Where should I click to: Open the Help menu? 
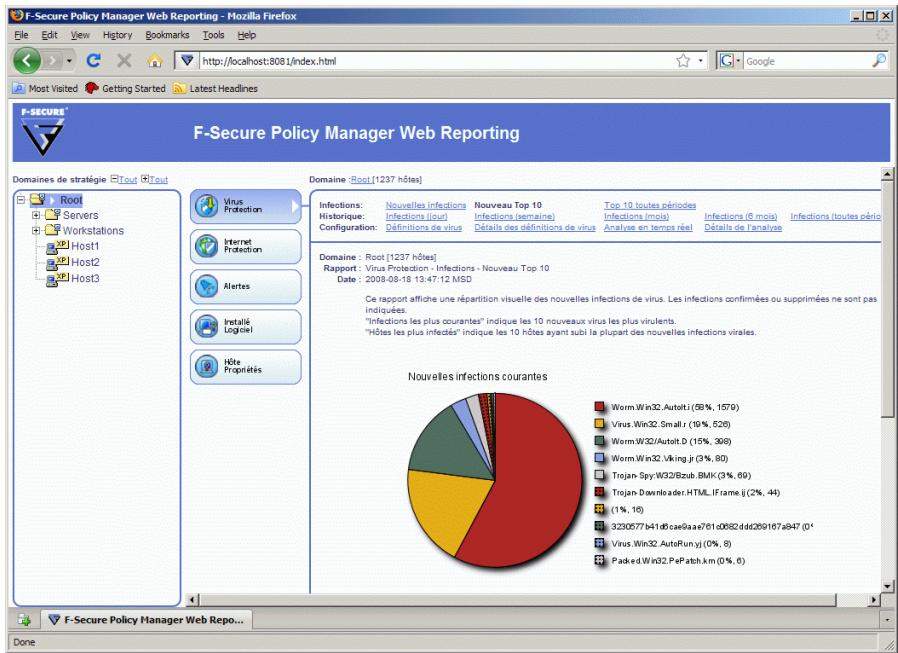pyautogui.click(x=247, y=35)
